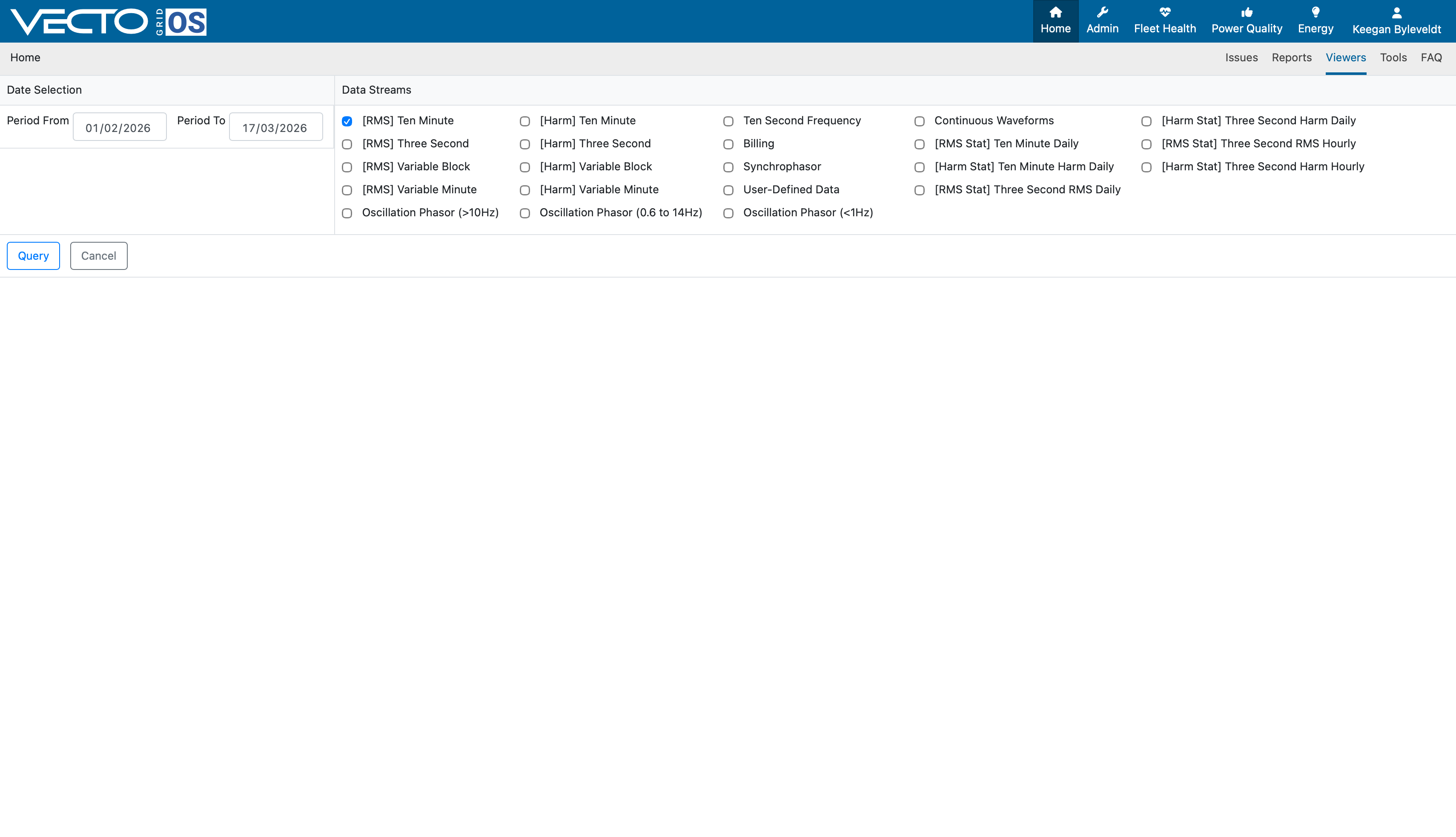
Task: Select Oscillation Phasor (<1Hz) checkbox
Action: (728, 213)
